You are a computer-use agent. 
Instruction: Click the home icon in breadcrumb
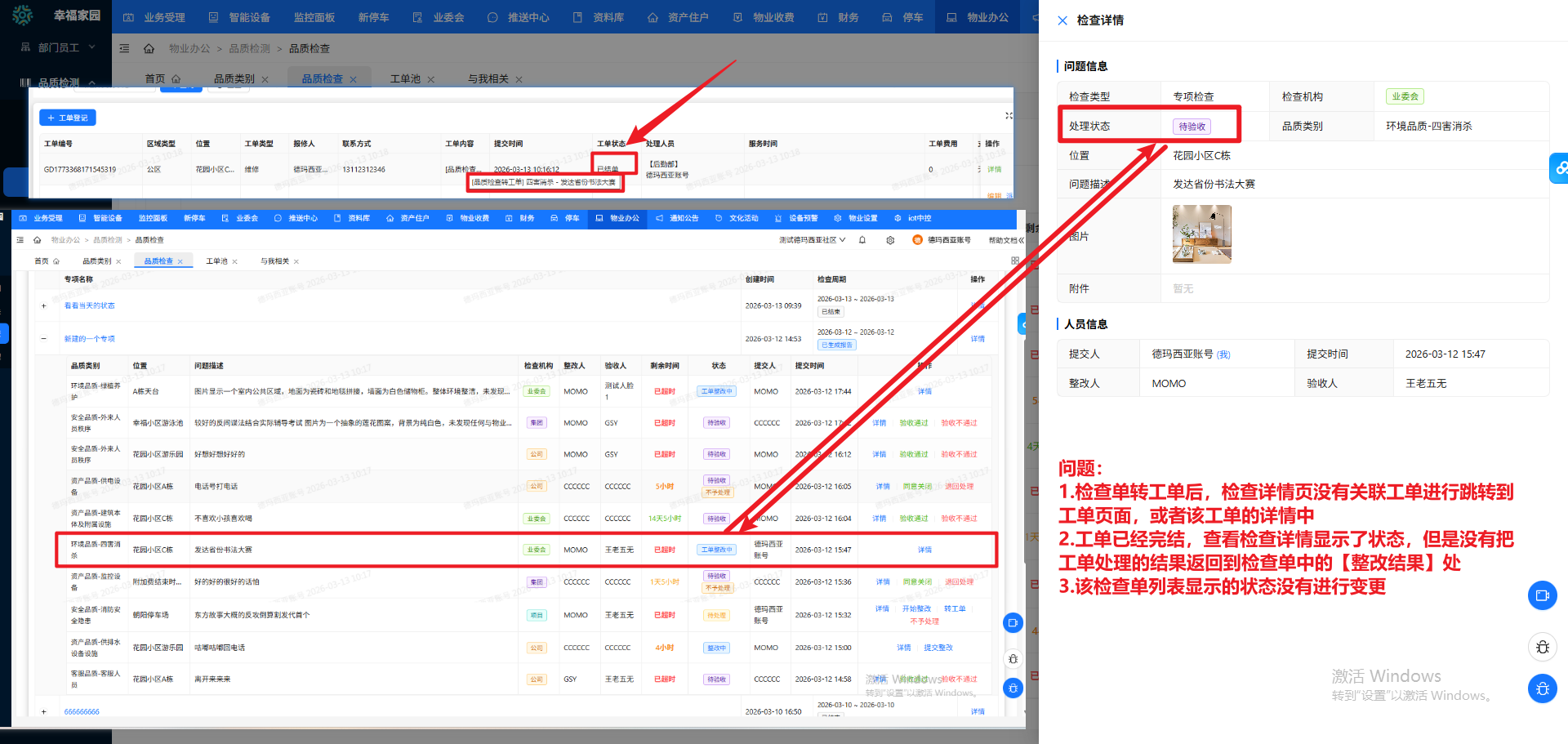pos(149,49)
